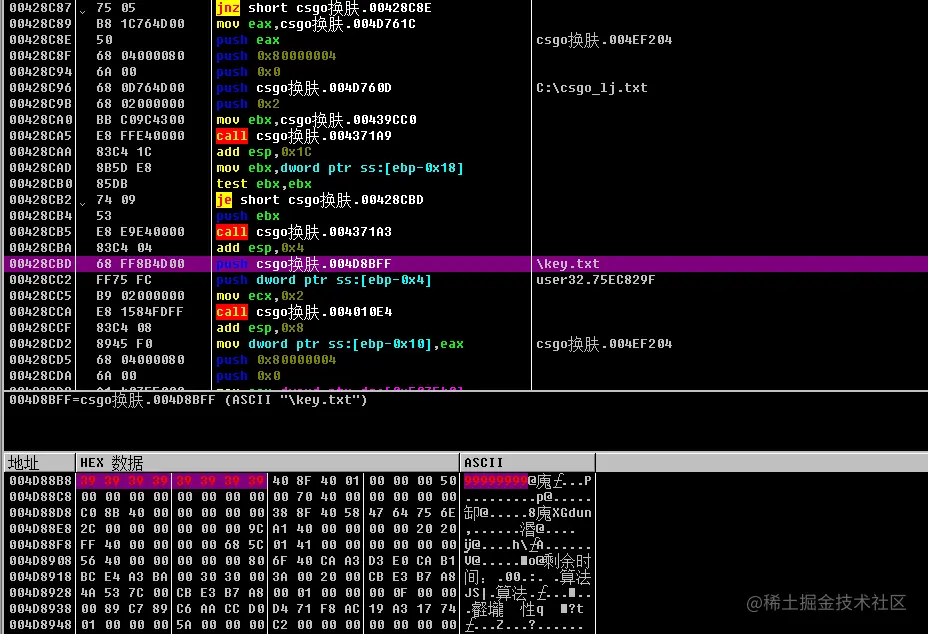Select dump row address 004D88C8

(40, 497)
